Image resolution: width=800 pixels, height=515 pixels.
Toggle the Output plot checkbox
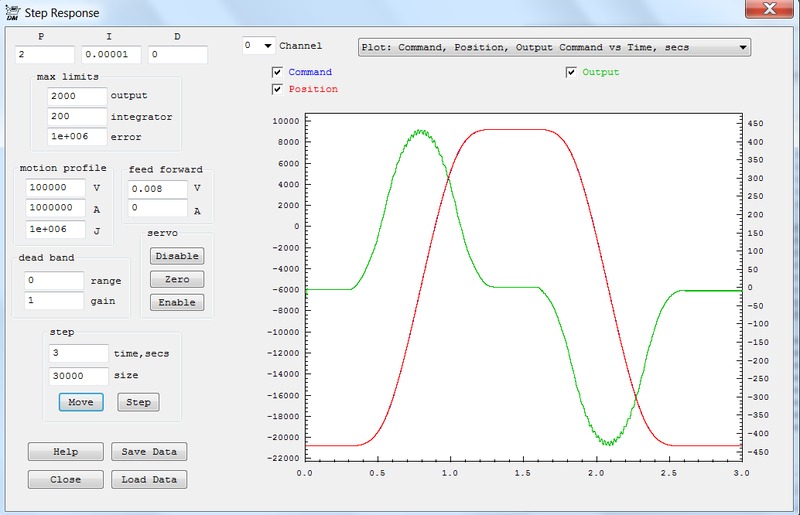[571, 72]
